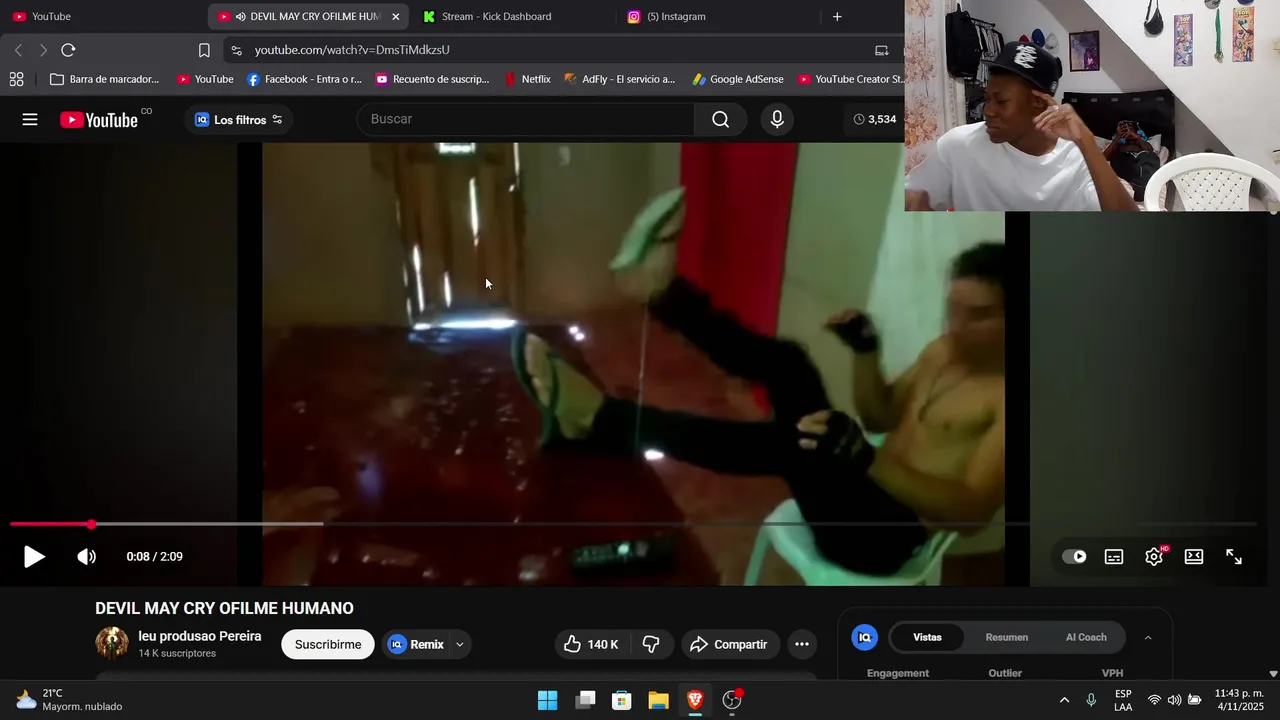Select the Resumen tab
Screen dimensions: 1280x720
[x=1007, y=637]
